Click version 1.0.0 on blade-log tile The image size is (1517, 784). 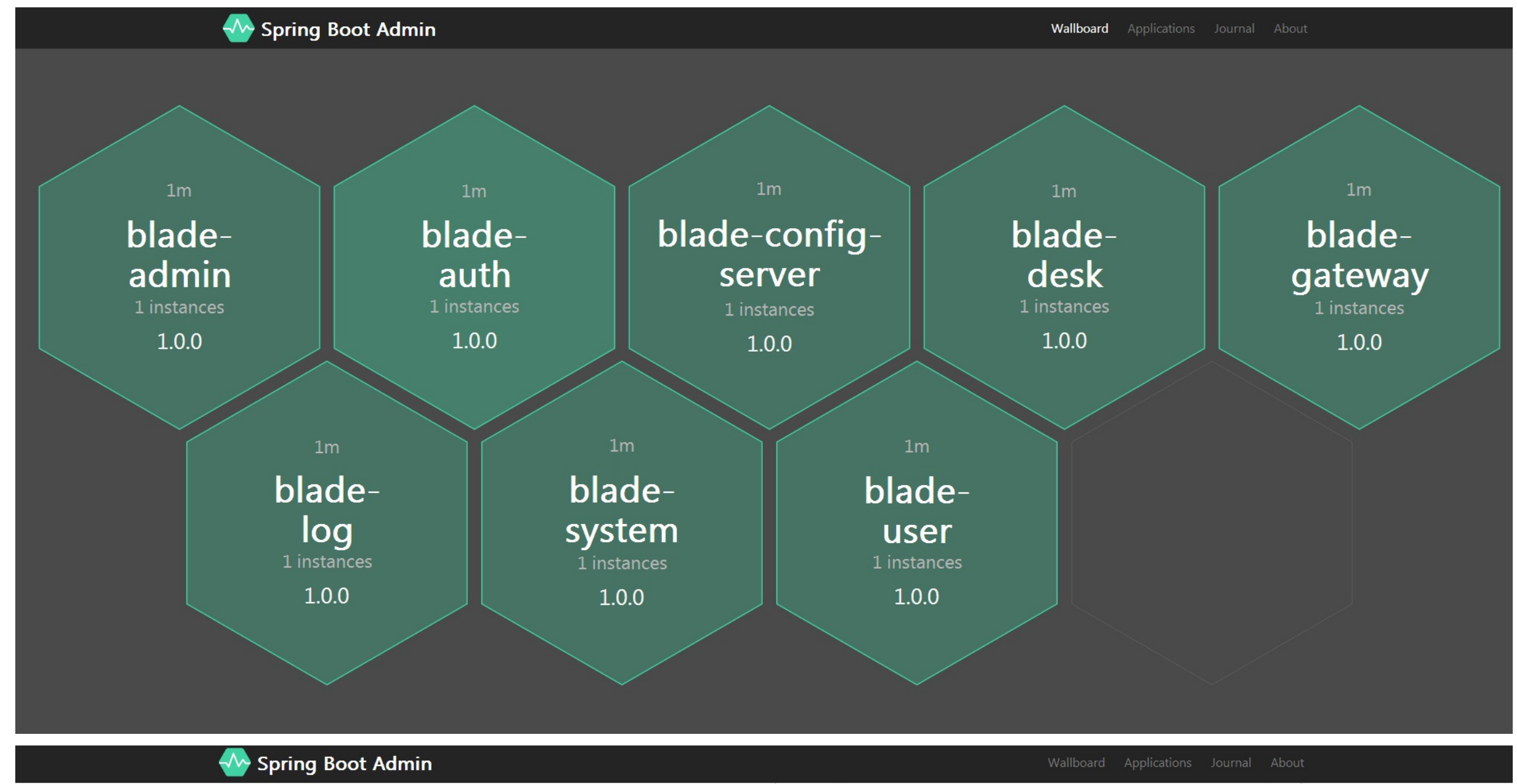tap(327, 596)
